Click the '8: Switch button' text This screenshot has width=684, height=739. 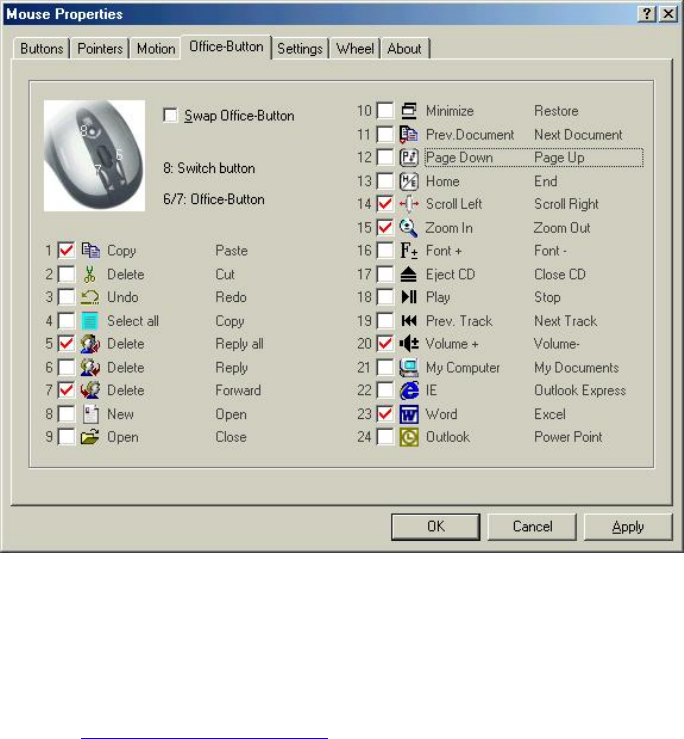tap(209, 168)
